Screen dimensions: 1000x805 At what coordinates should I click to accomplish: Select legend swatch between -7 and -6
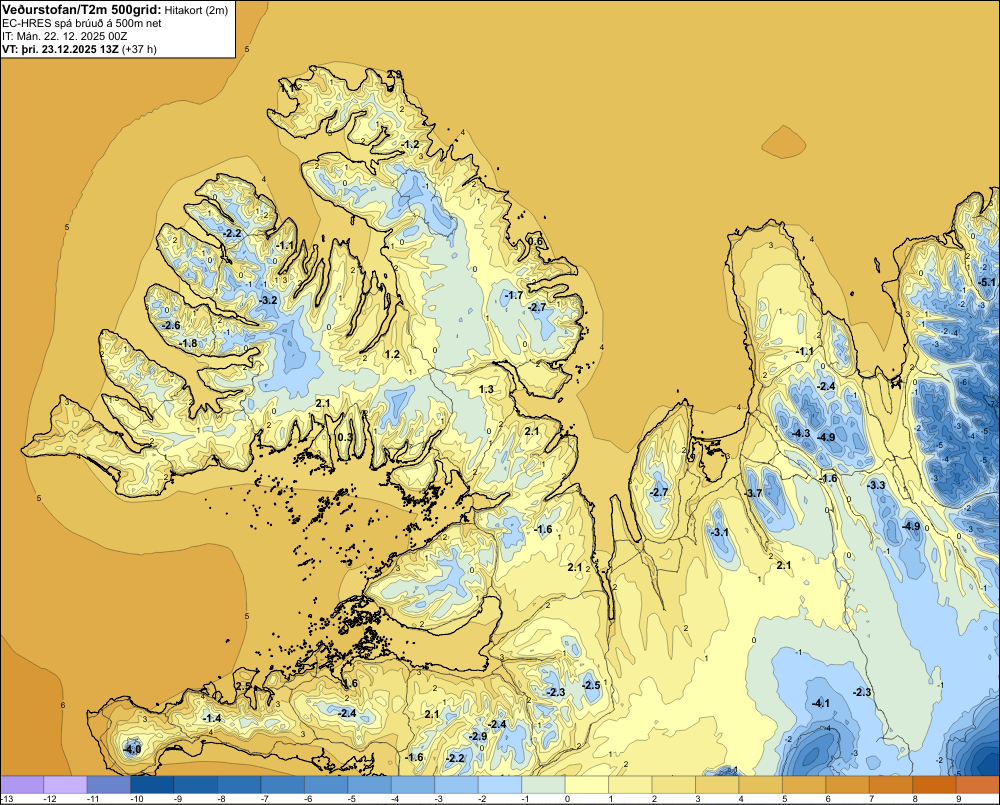tap(283, 784)
